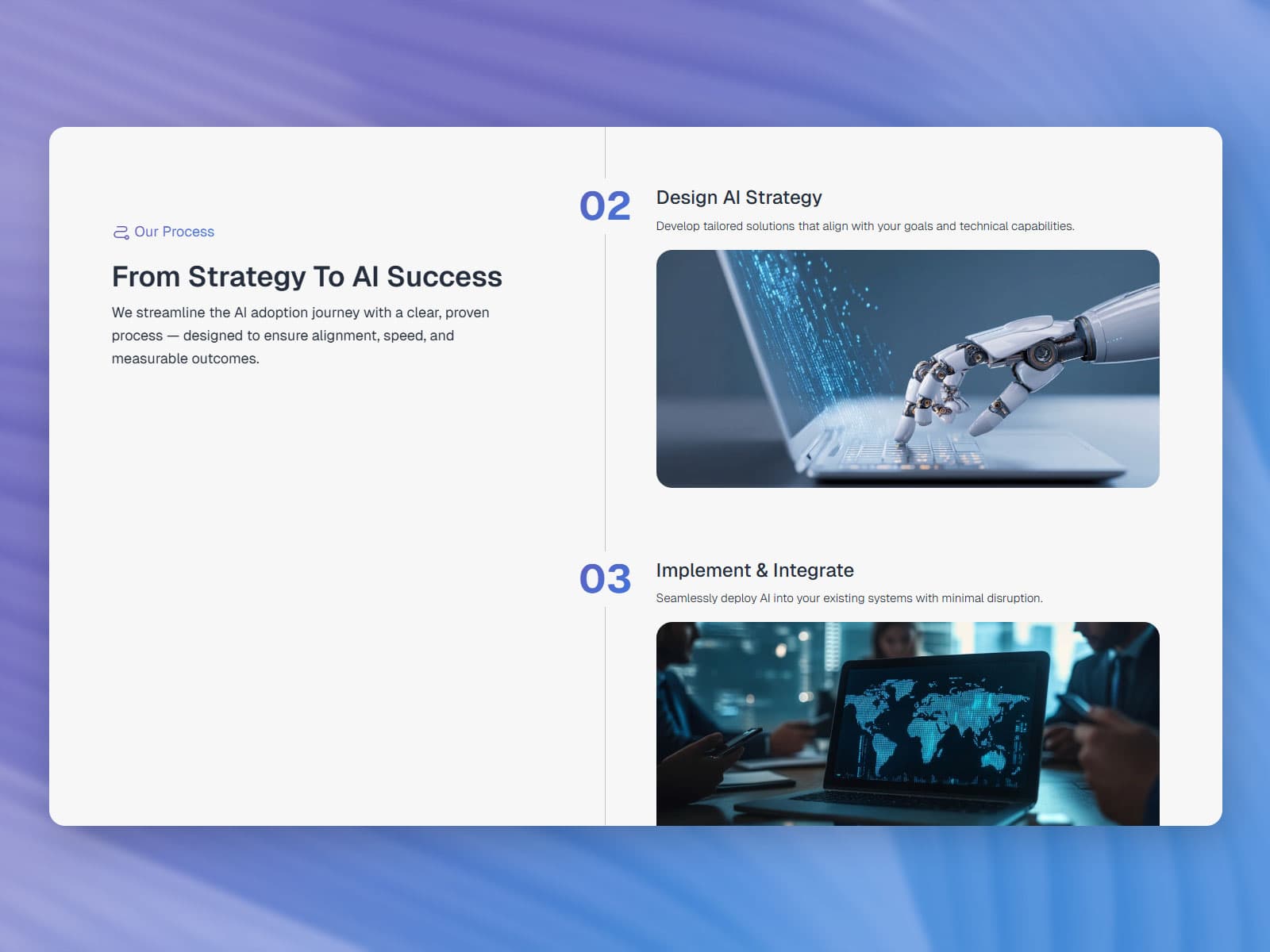Click the paragraph starting with We streamline

[x=300, y=336]
